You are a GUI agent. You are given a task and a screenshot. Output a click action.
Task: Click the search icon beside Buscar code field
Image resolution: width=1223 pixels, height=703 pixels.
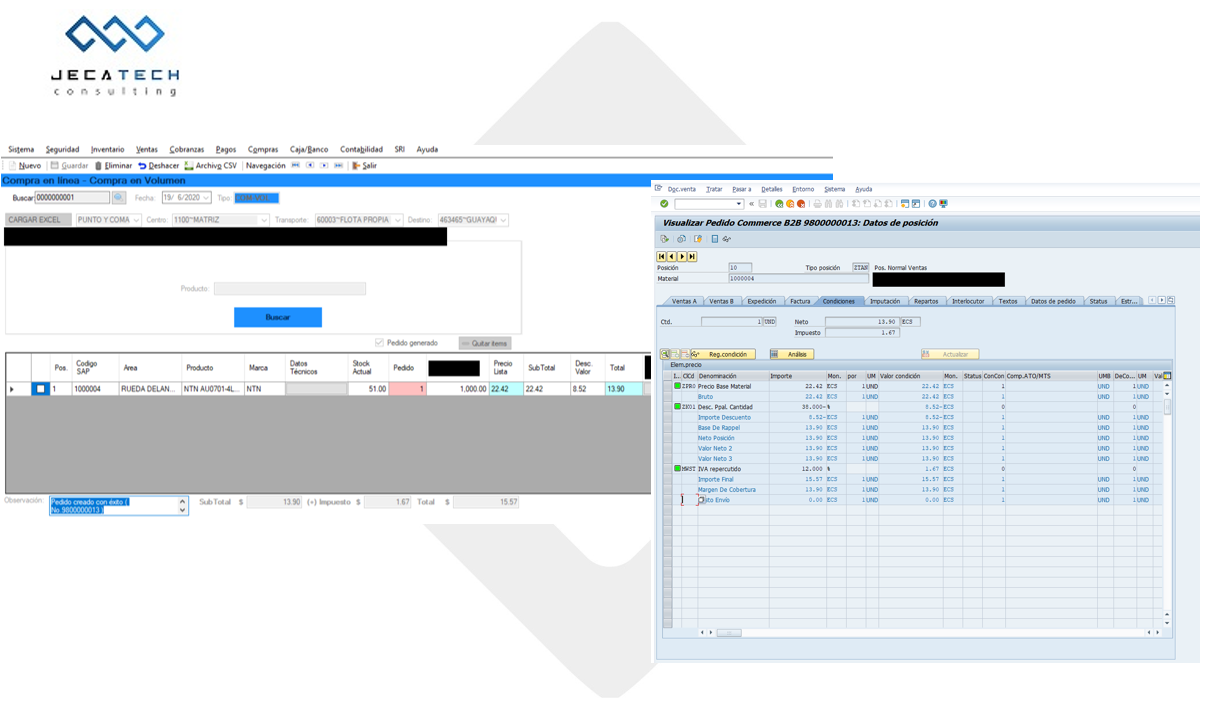point(118,198)
